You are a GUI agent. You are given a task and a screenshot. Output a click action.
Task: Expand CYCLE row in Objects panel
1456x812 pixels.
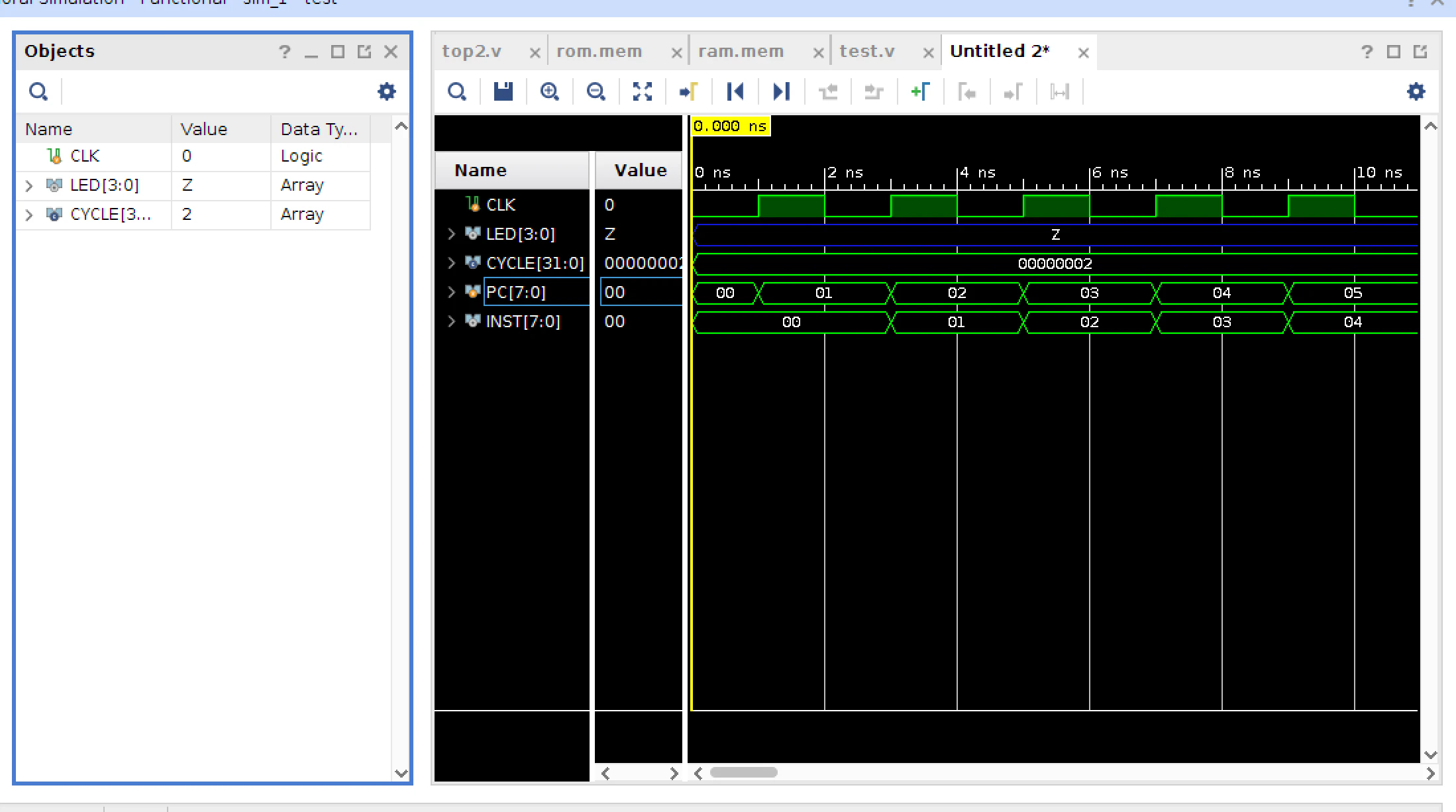tap(29, 215)
